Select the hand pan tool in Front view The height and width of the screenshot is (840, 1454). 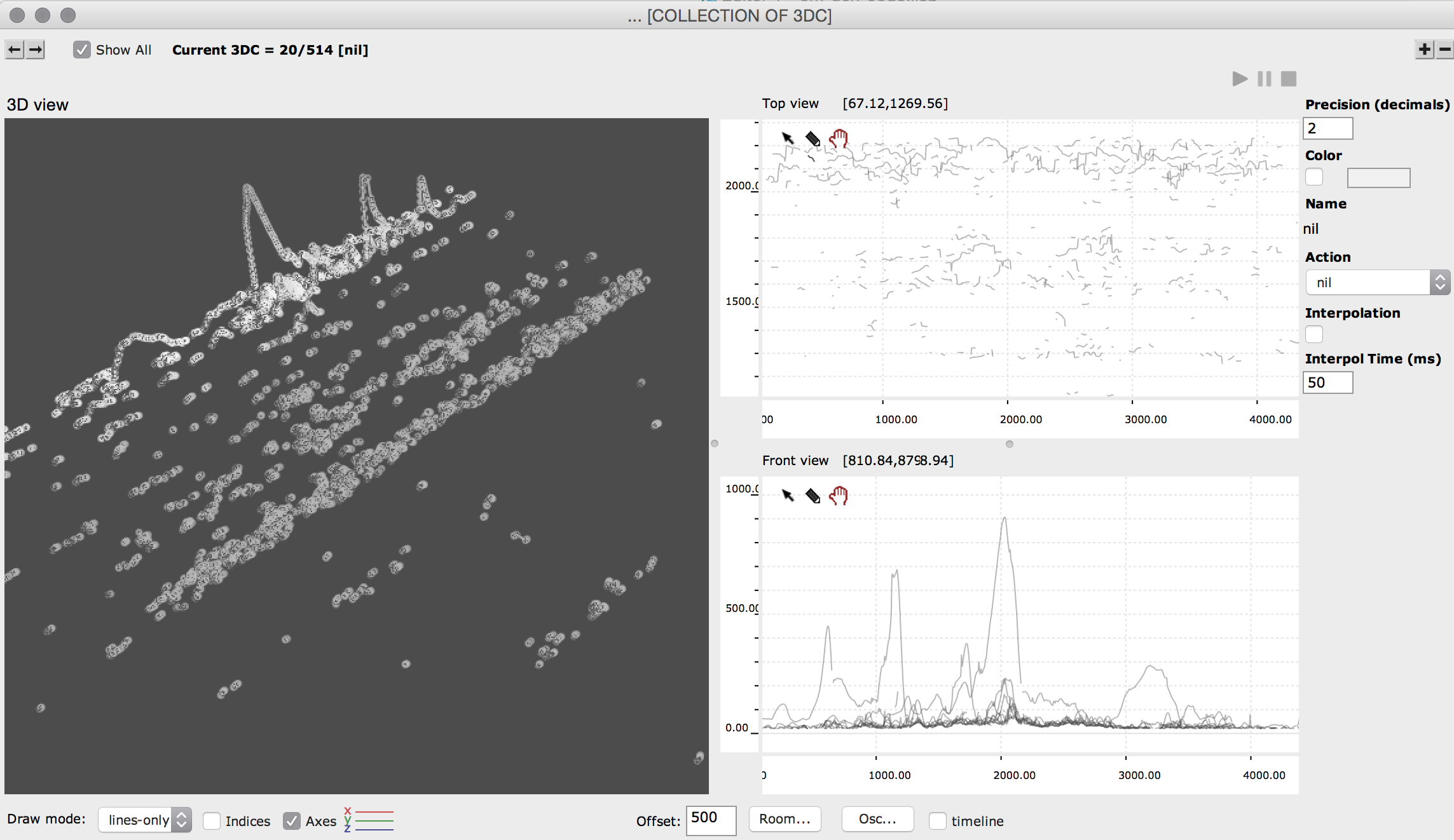point(839,495)
